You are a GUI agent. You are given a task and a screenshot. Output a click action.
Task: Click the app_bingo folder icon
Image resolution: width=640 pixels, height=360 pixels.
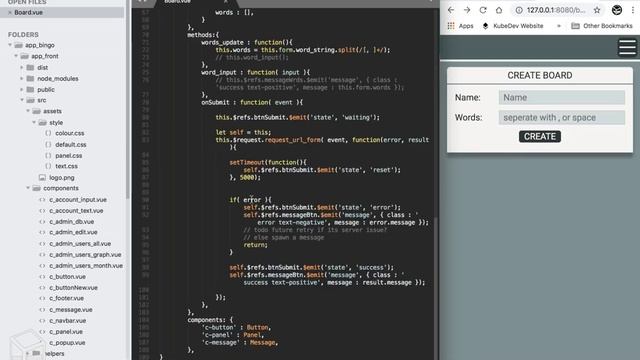18,45
